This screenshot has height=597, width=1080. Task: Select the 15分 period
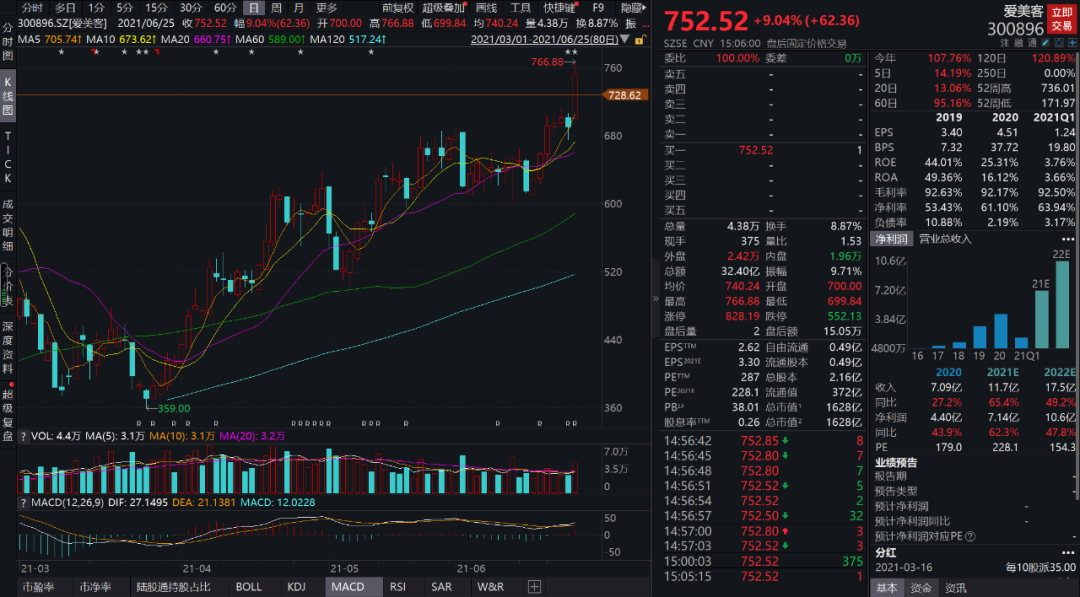pos(156,8)
